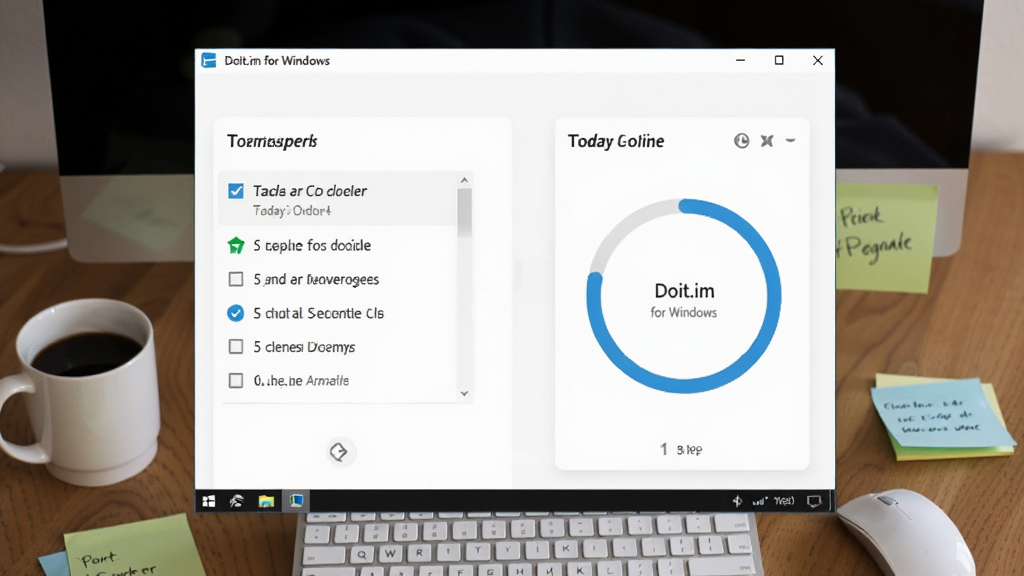This screenshot has height=576, width=1024.
Task: Click the count '1' below the ring
Action: tap(664, 449)
